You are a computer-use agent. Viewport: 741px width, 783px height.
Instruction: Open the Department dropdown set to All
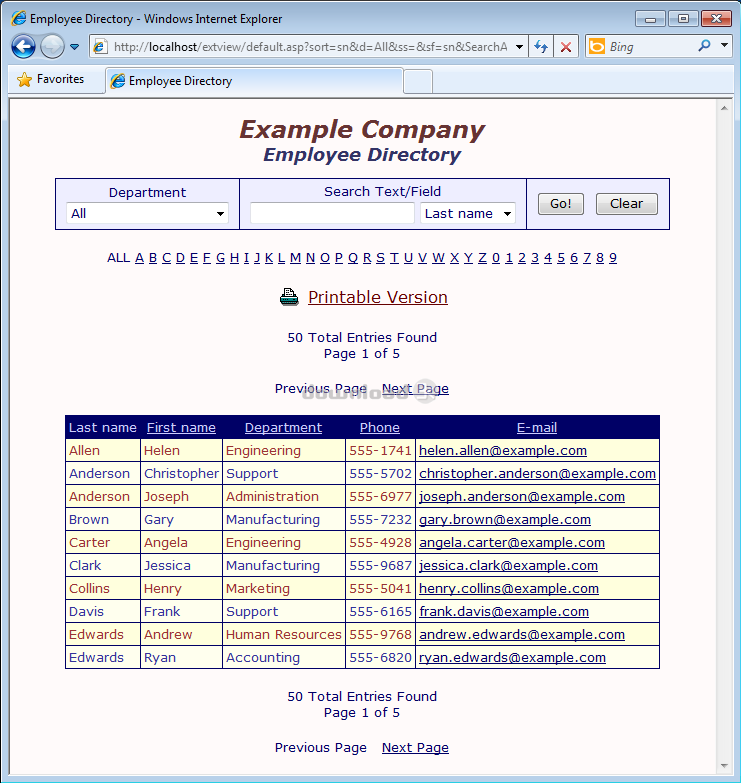[x=147, y=213]
